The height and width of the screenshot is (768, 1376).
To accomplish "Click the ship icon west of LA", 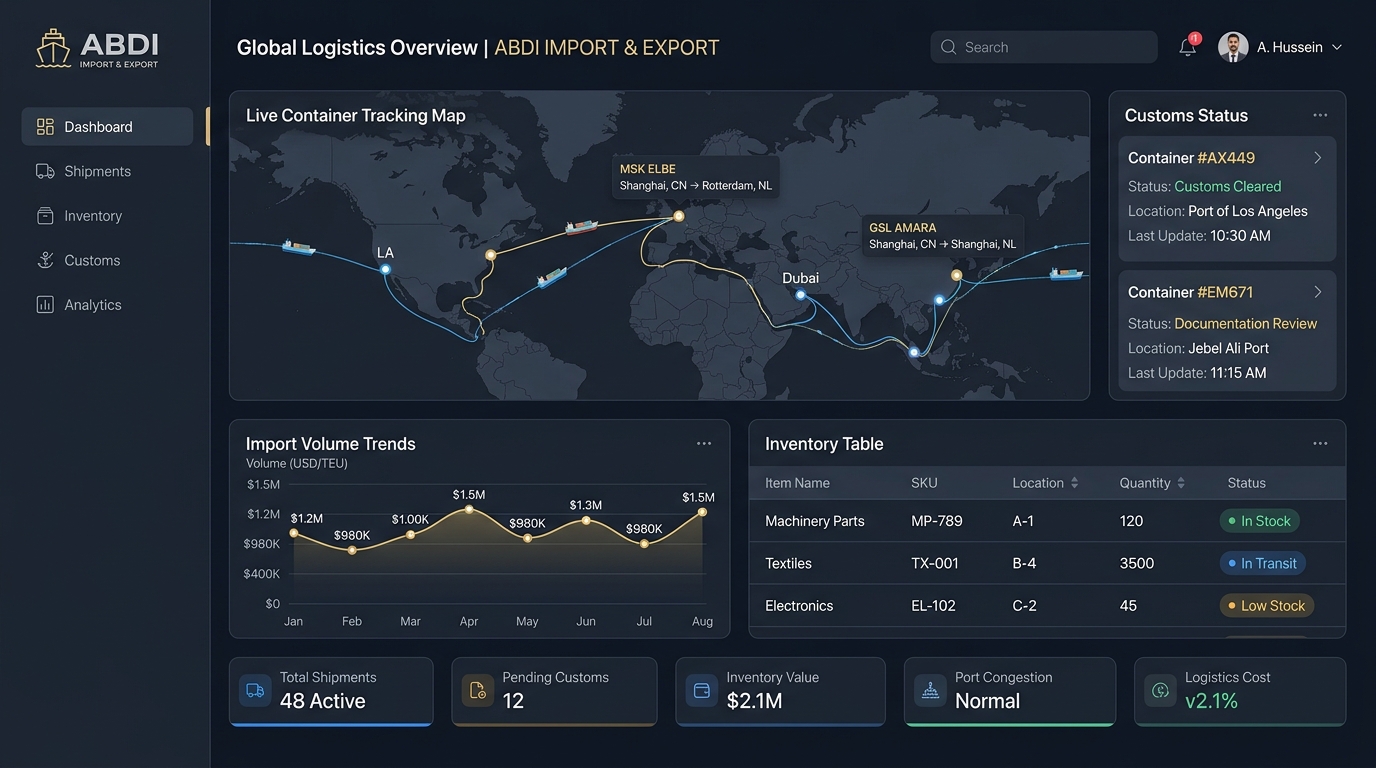I will [298, 246].
